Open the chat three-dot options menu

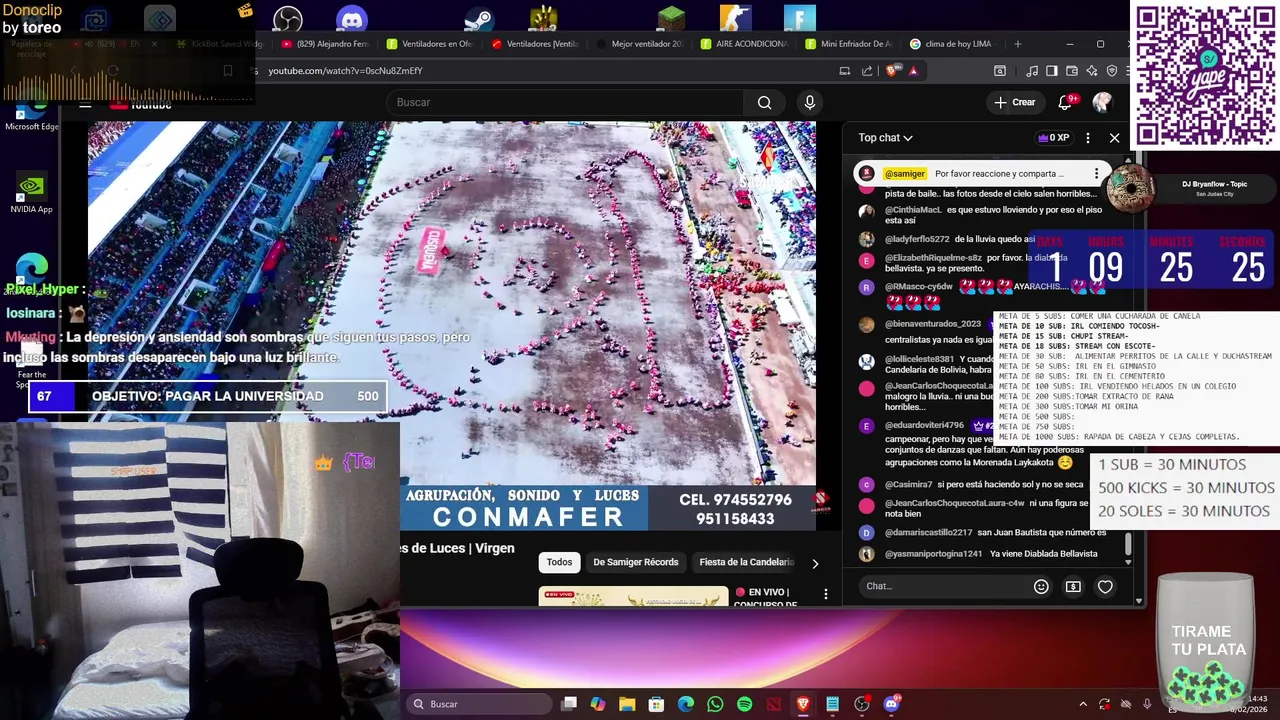click(x=1088, y=138)
